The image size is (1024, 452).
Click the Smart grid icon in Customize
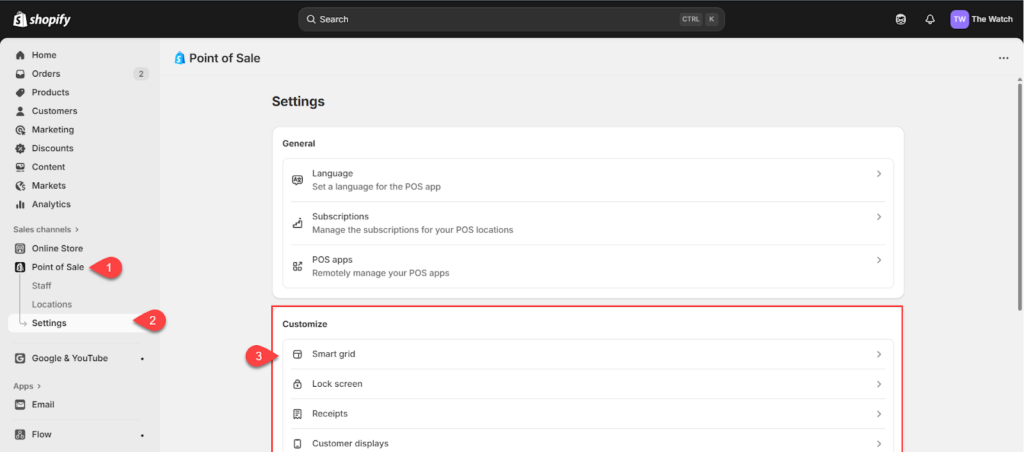[x=297, y=354]
